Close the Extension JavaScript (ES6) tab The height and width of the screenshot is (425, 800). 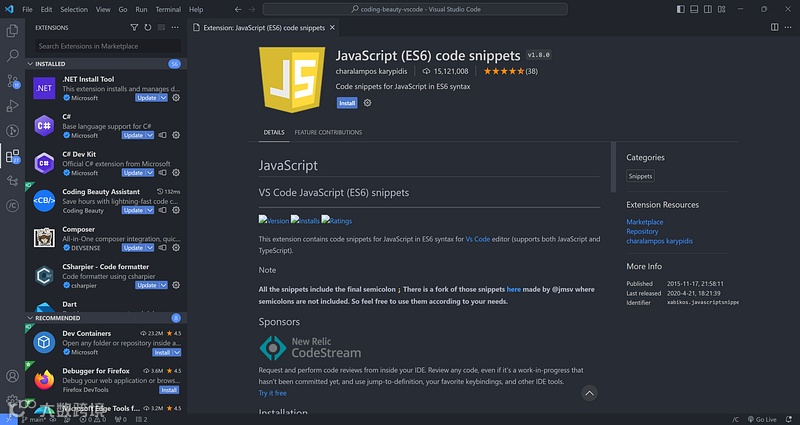tap(332, 28)
